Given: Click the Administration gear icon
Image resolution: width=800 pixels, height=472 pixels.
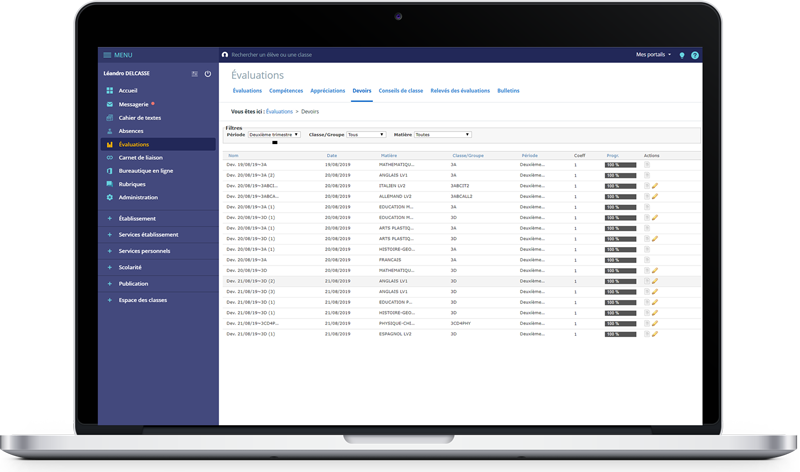Looking at the screenshot, I should tap(110, 197).
